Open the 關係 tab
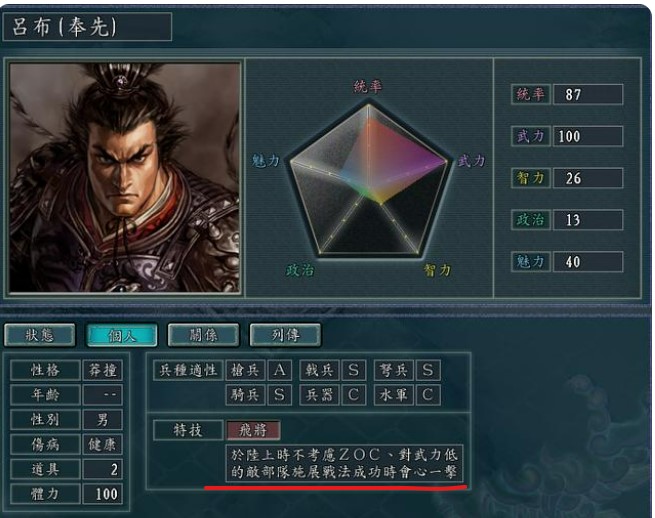This screenshot has width=655, height=518. click(x=203, y=335)
